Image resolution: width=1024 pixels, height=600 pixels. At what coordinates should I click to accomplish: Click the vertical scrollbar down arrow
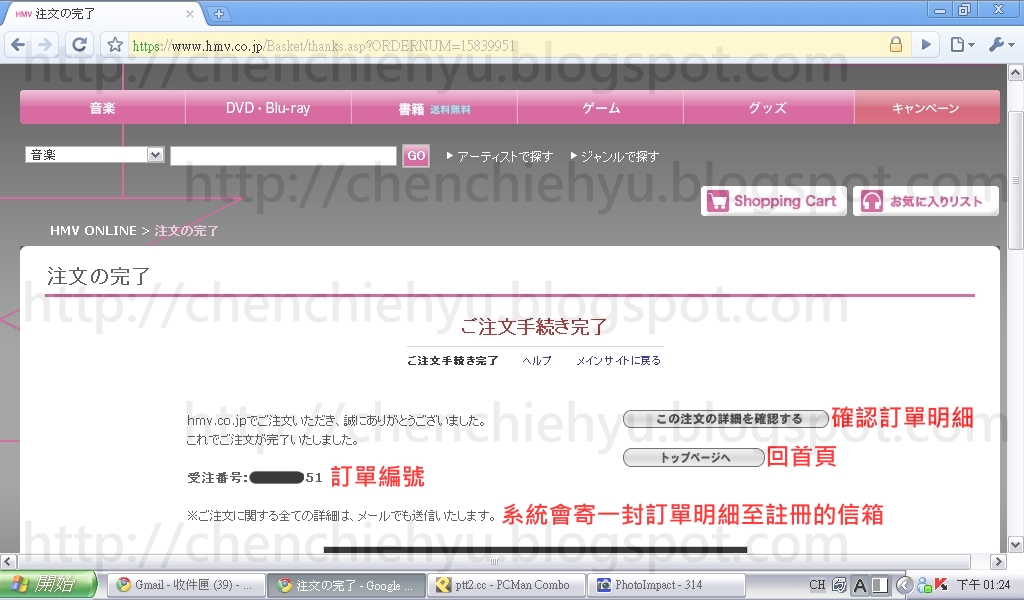tap(1015, 544)
